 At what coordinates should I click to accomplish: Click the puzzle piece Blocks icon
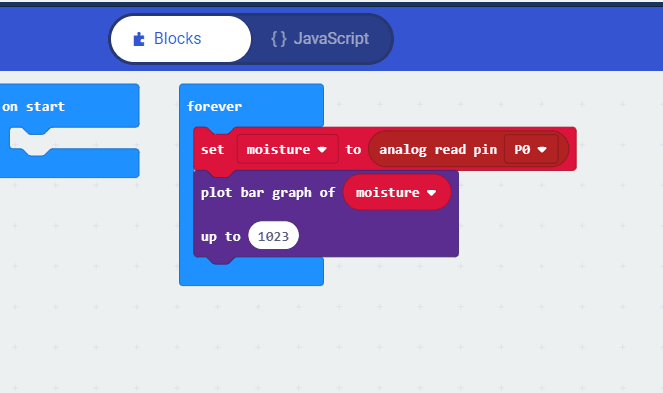[139, 39]
